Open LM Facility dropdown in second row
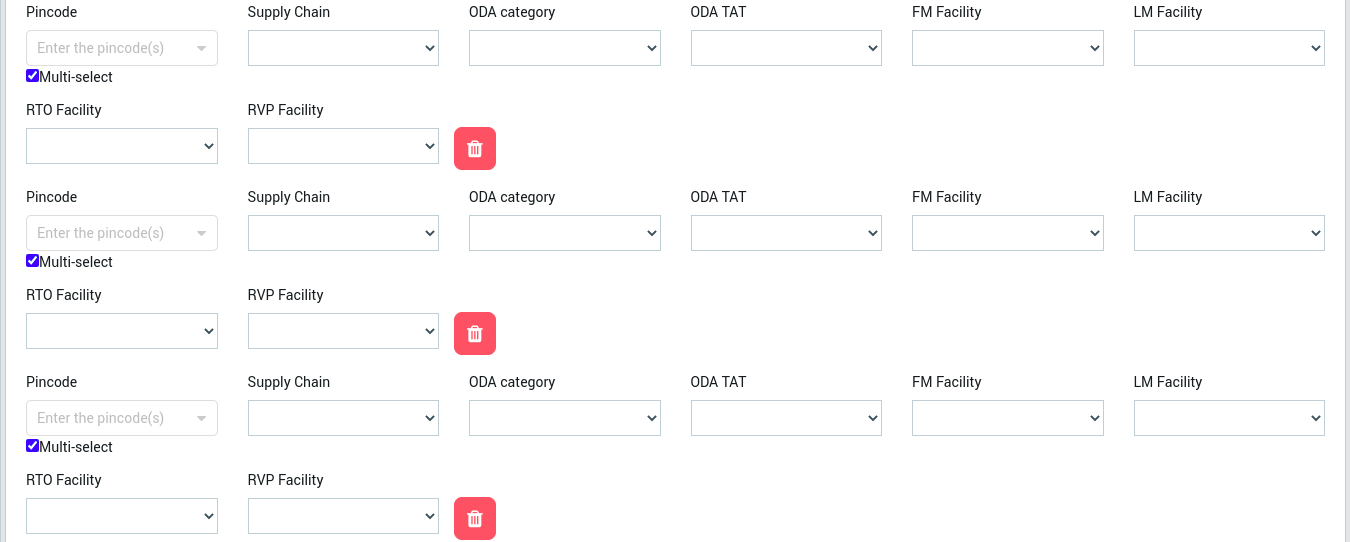The width and height of the screenshot is (1350, 542). coord(1229,233)
